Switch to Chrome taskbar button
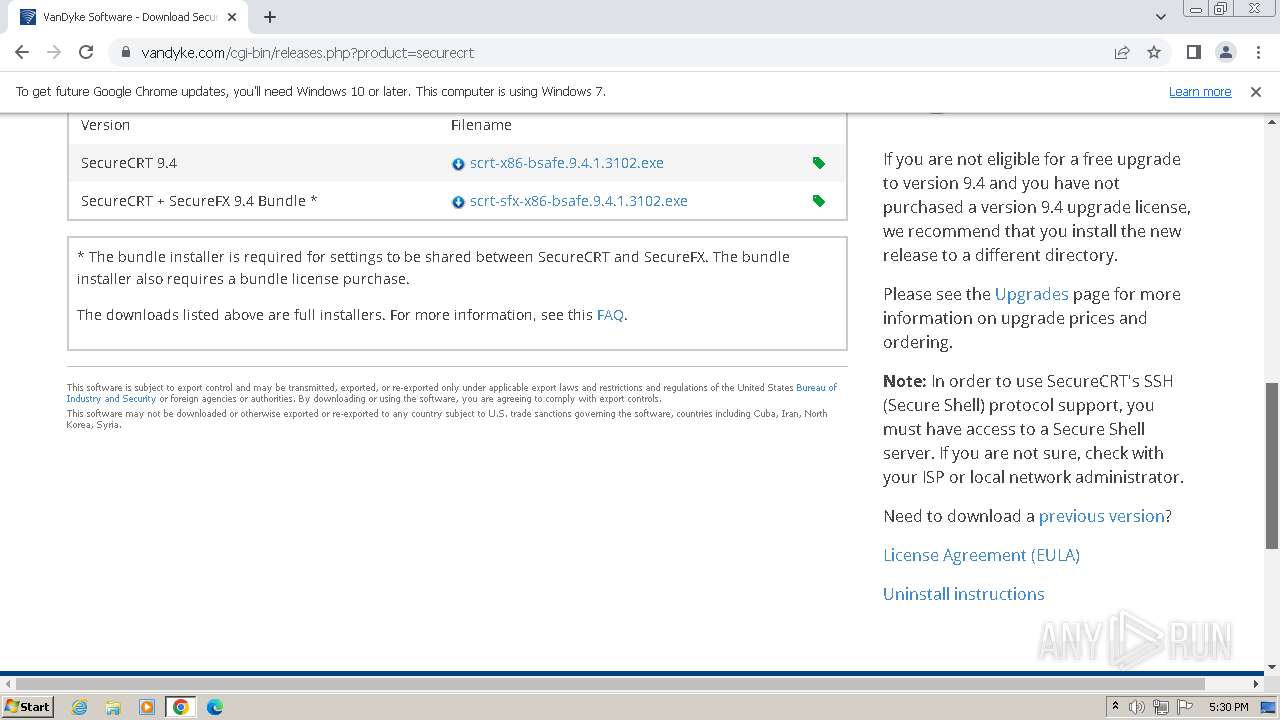 click(x=181, y=707)
